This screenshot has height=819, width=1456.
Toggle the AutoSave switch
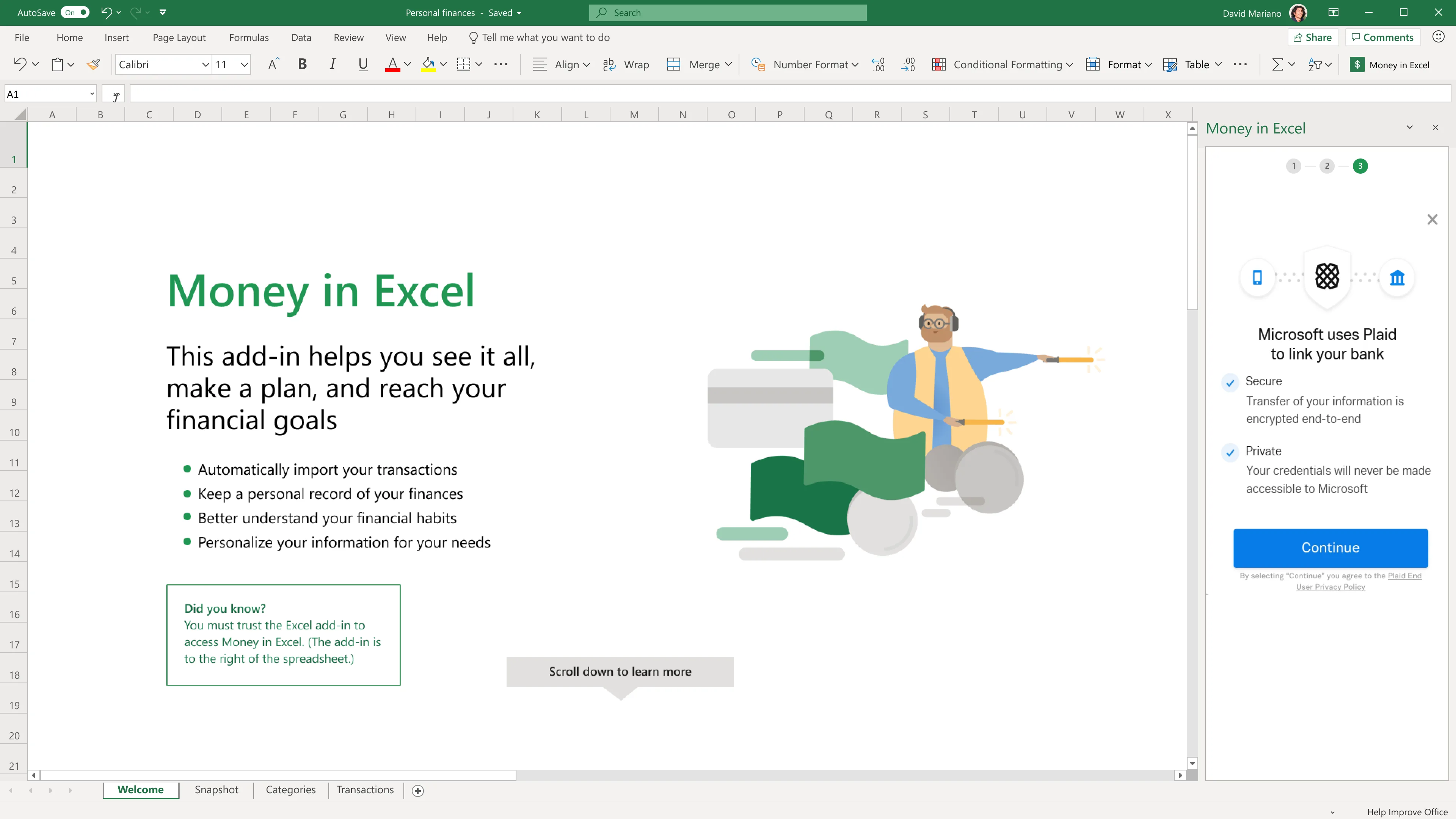(75, 13)
